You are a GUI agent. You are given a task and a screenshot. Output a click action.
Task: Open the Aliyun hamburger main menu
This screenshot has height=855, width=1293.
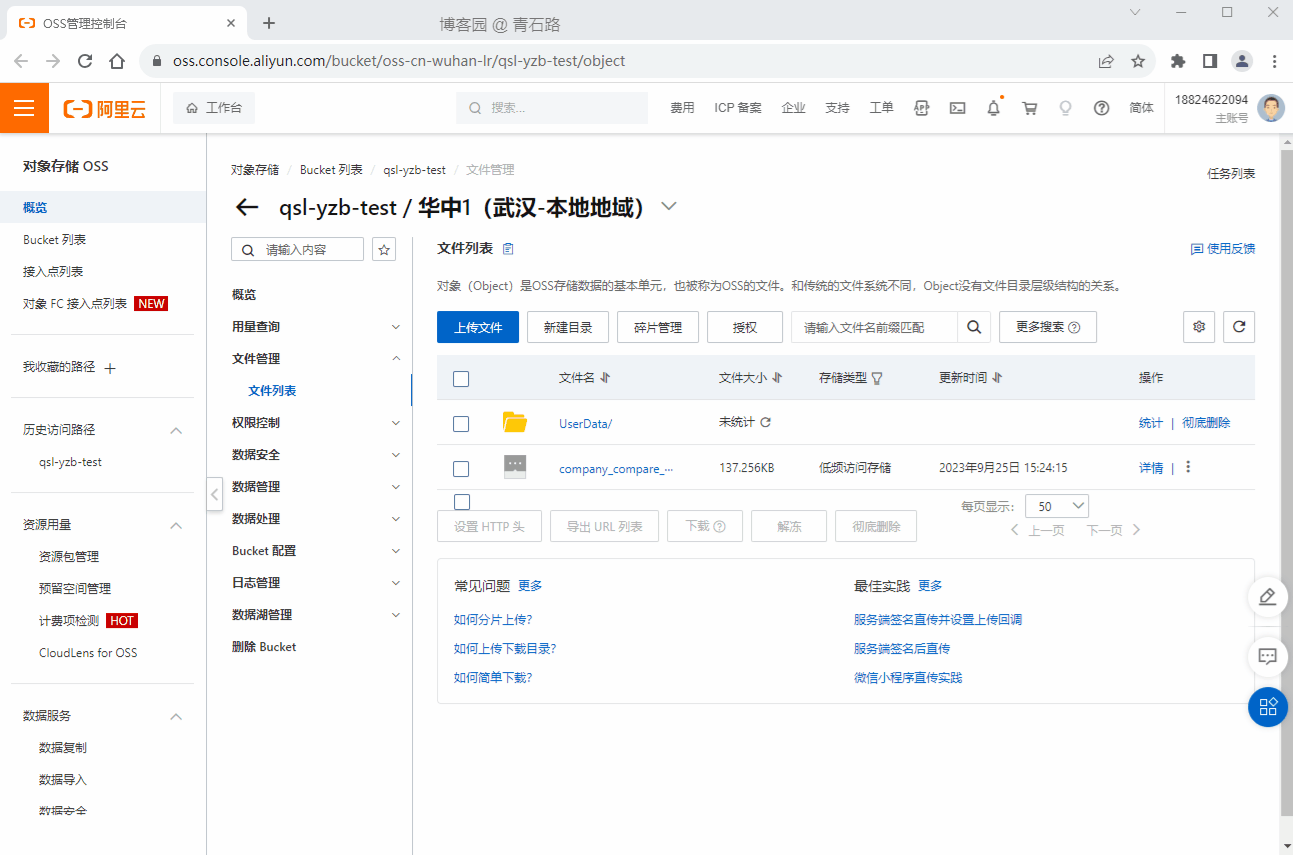point(24,108)
